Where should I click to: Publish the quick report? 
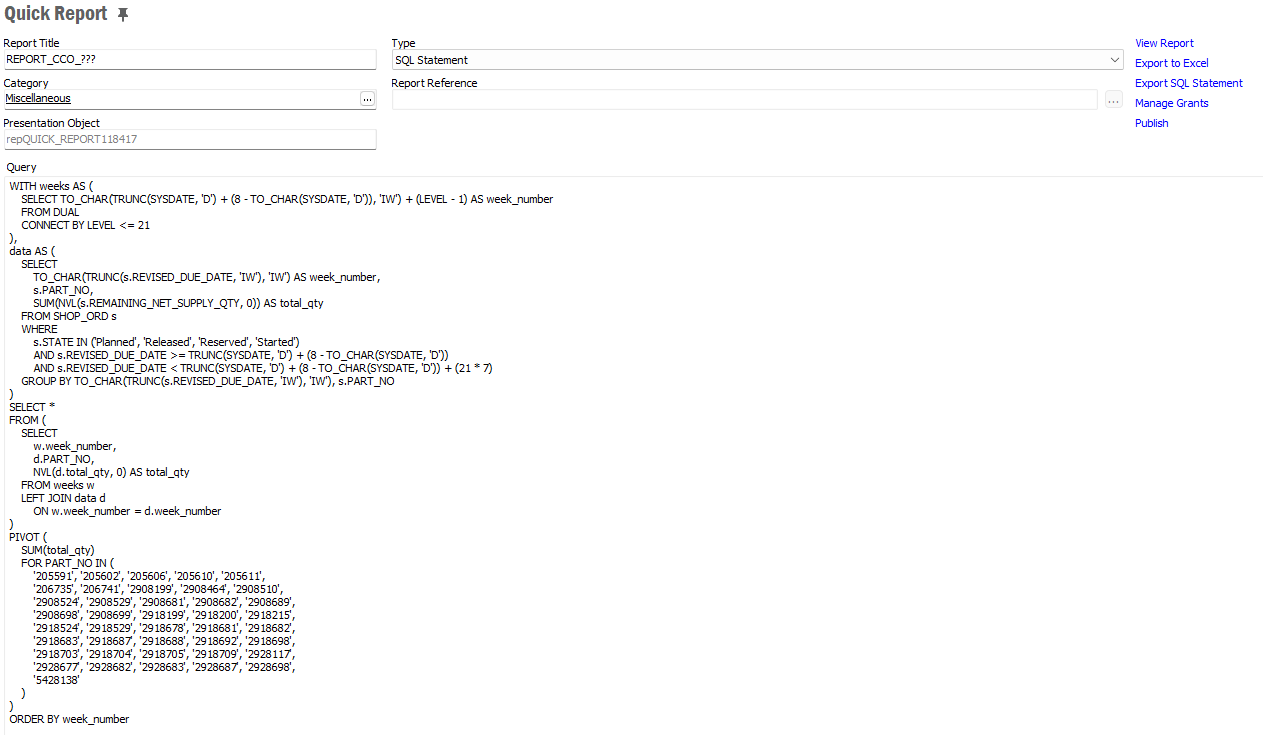click(1151, 123)
